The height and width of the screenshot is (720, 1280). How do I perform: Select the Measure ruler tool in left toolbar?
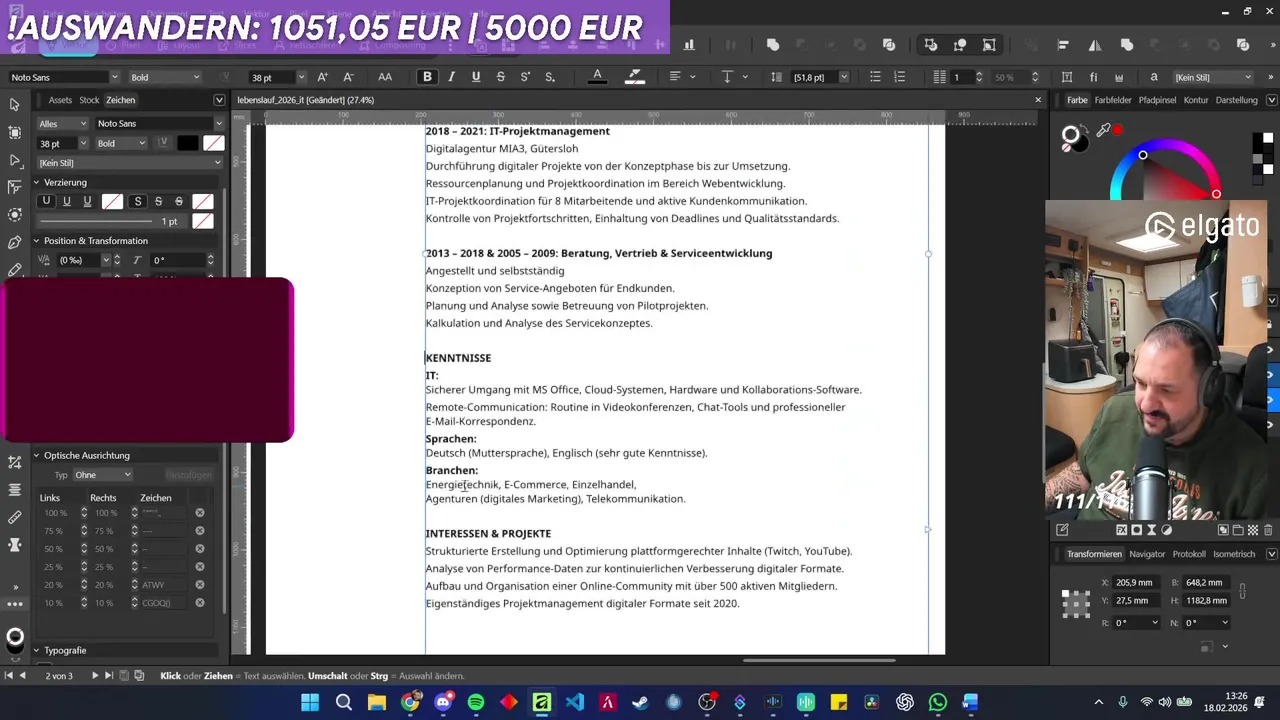click(x=15, y=517)
